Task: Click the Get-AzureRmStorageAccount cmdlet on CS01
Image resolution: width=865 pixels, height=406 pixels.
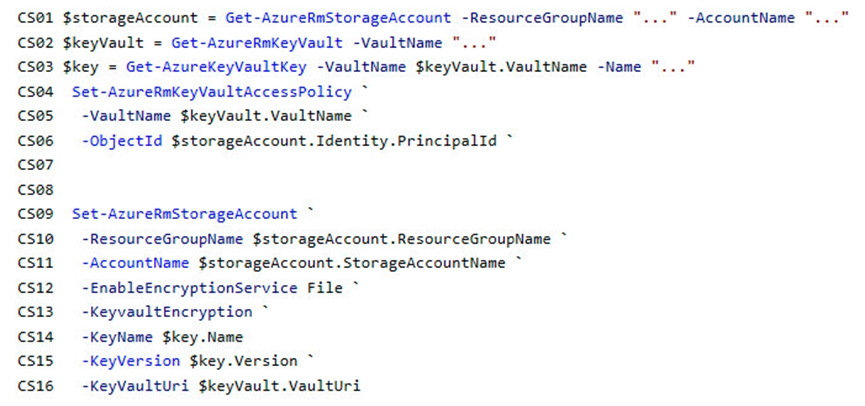Action: coord(338,18)
